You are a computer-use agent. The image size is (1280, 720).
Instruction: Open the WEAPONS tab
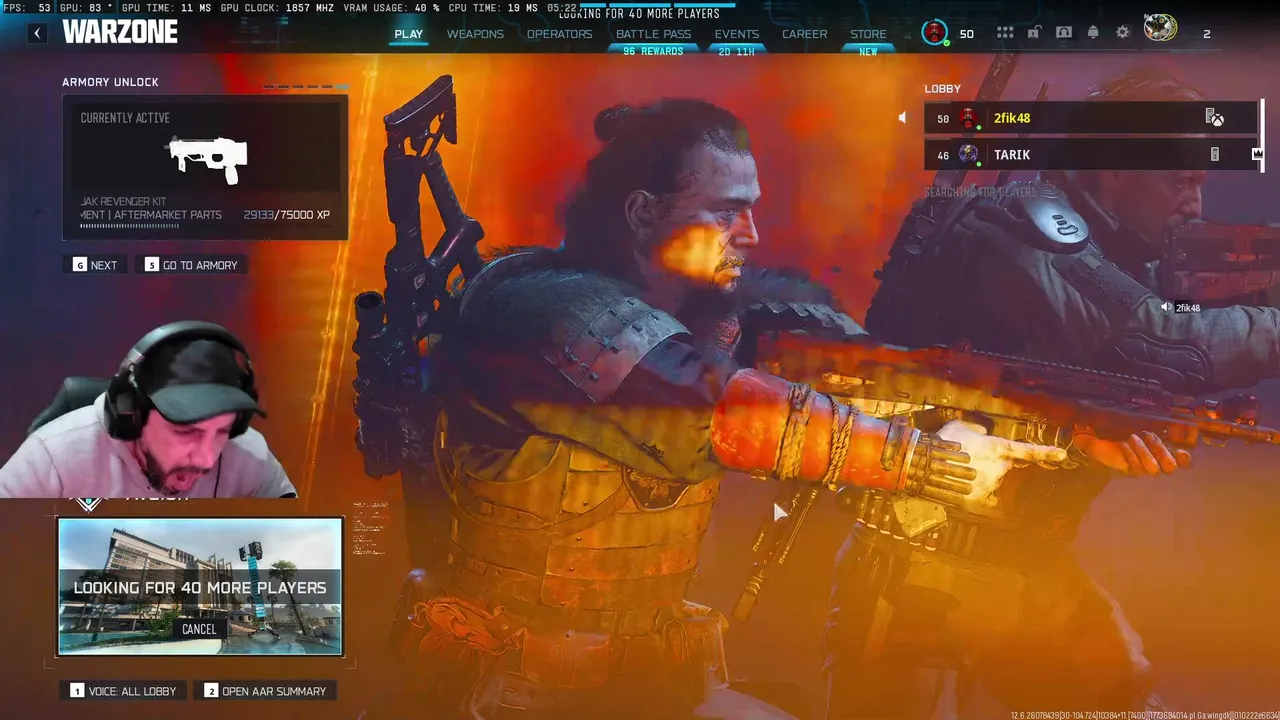[475, 34]
